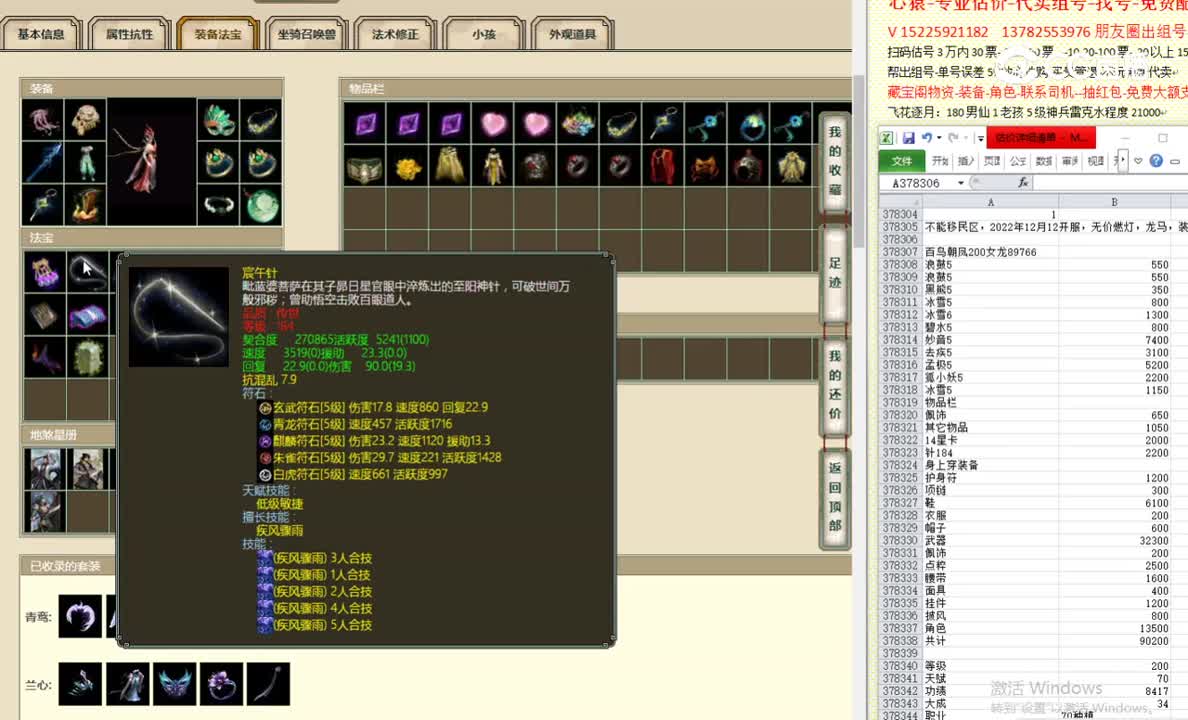Screen dimensions: 1188x720
Task: Select the 青鸾 set crescent icon
Action: tap(80, 616)
